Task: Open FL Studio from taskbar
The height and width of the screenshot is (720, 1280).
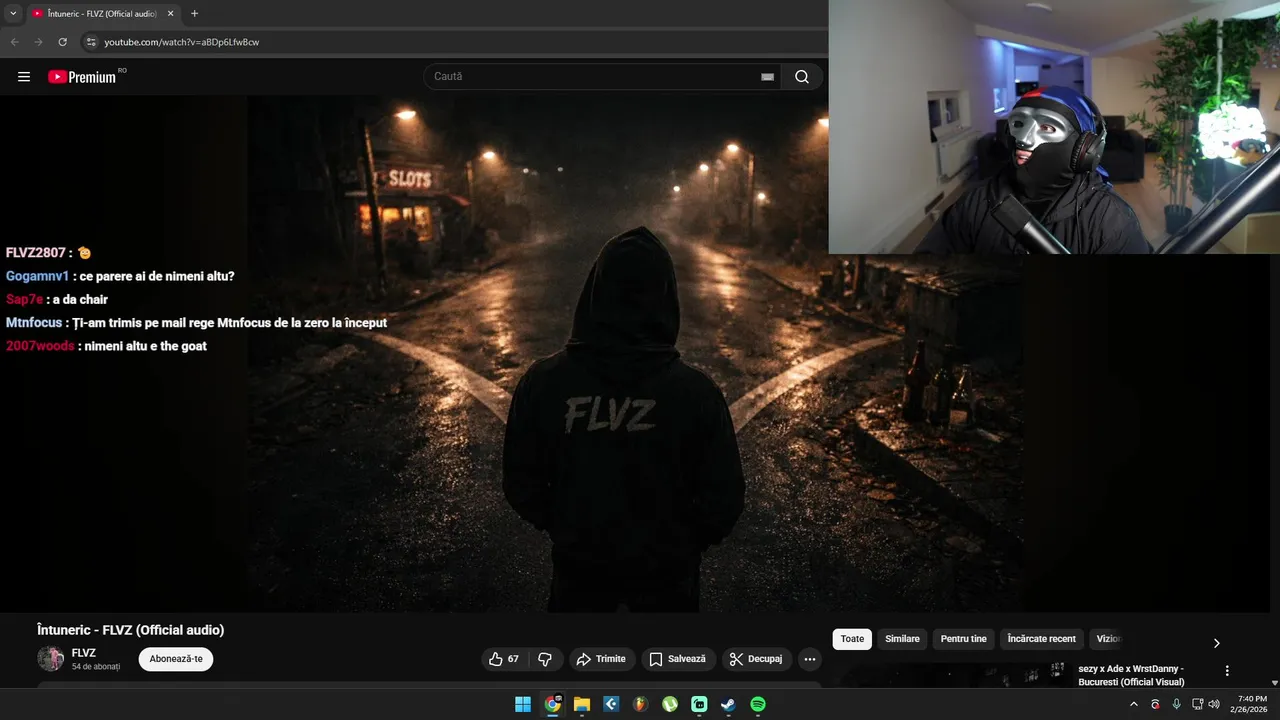Action: (x=640, y=704)
